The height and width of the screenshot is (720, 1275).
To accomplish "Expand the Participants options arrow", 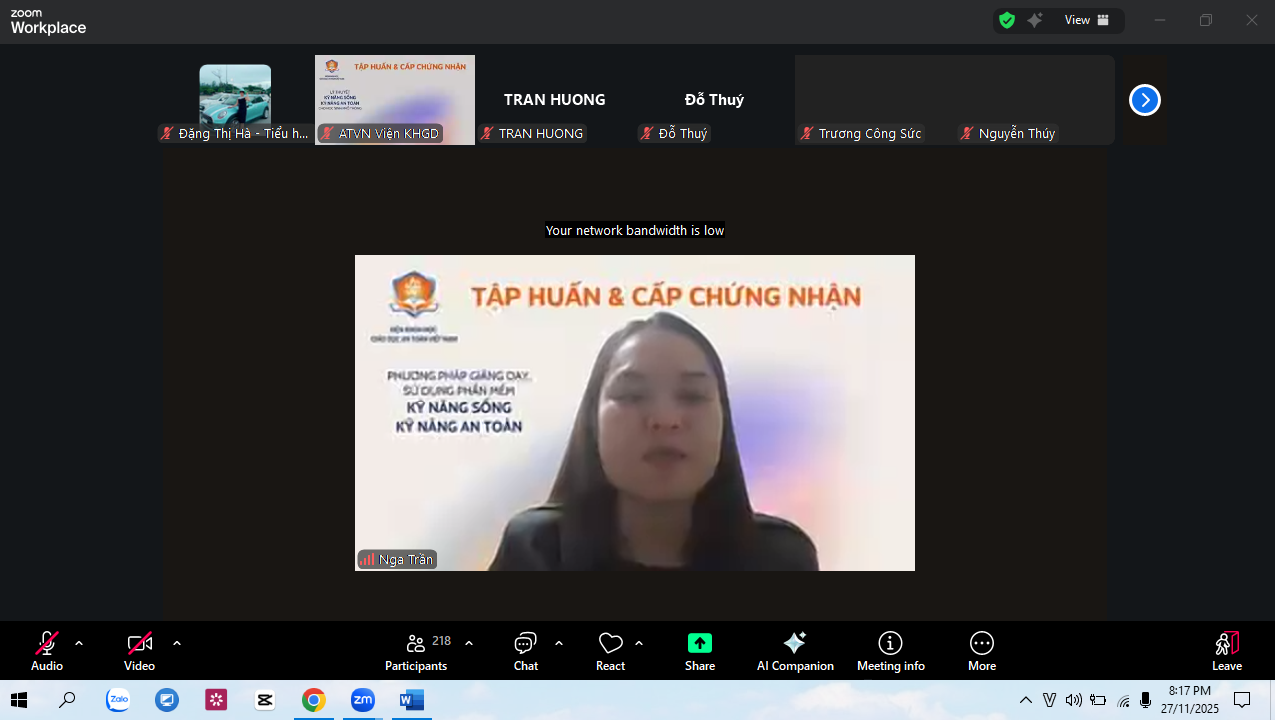I will pos(469,643).
